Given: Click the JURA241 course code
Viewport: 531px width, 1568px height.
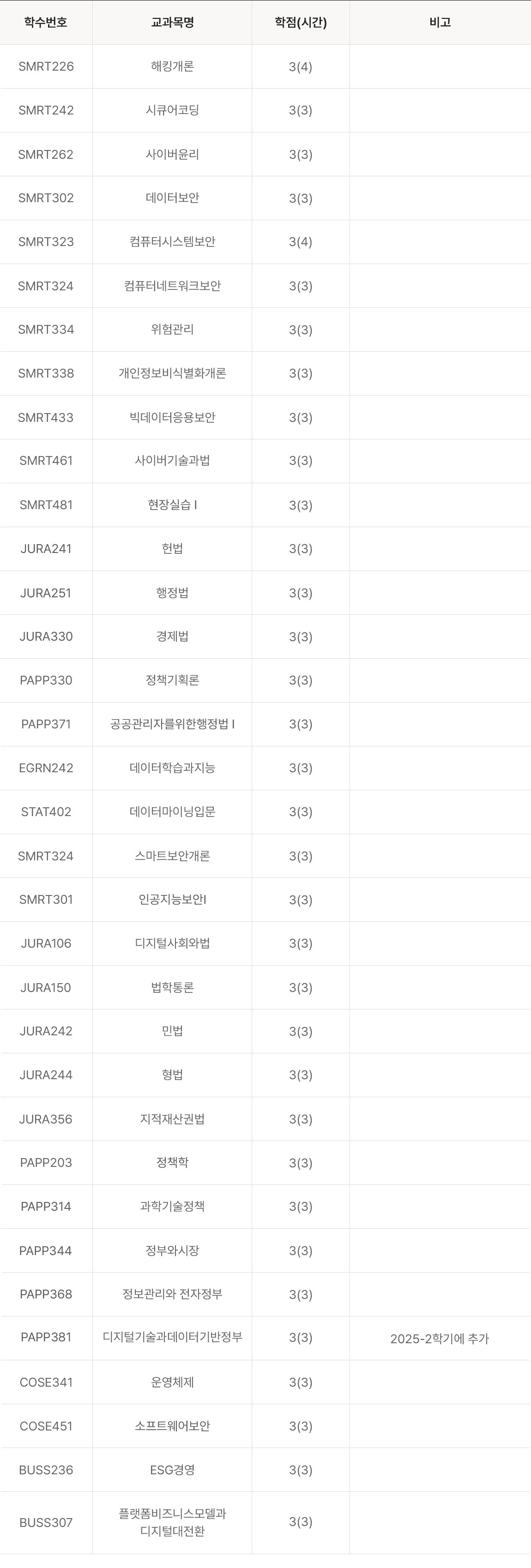Looking at the screenshot, I should click(x=46, y=548).
